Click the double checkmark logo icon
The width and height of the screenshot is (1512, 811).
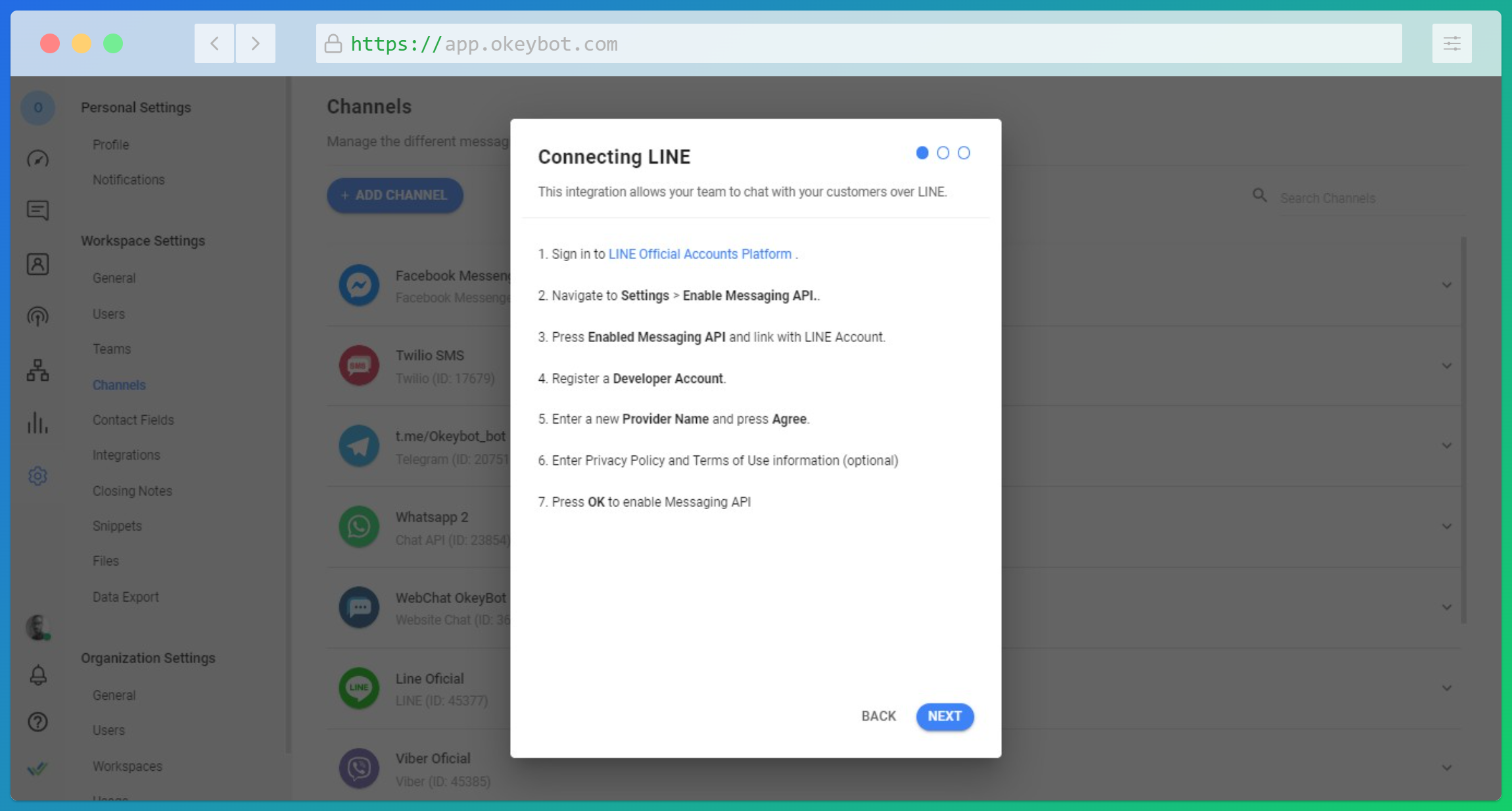click(37, 768)
